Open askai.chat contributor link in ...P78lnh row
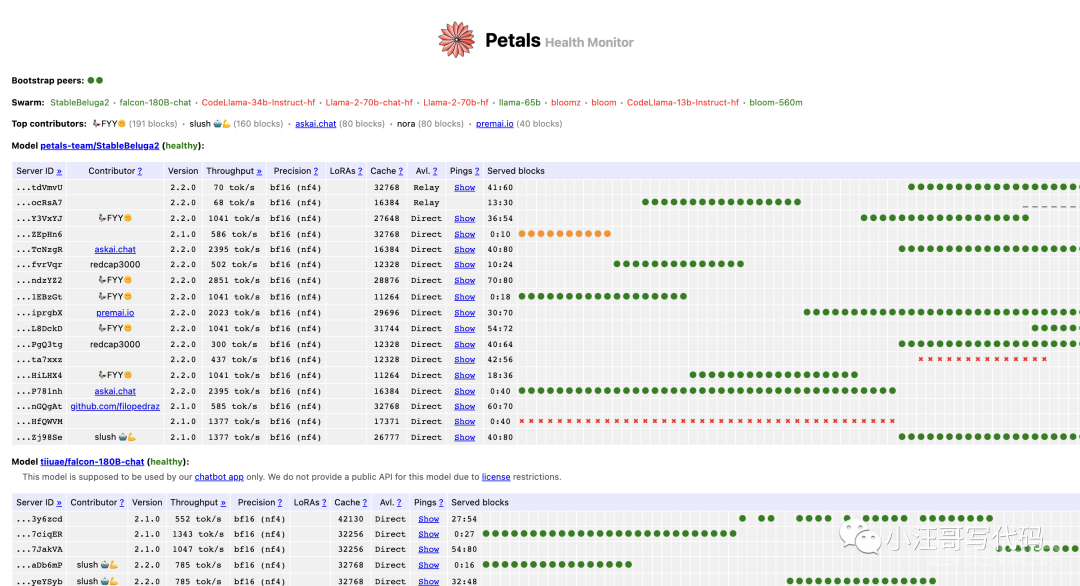 pyautogui.click(x=115, y=392)
